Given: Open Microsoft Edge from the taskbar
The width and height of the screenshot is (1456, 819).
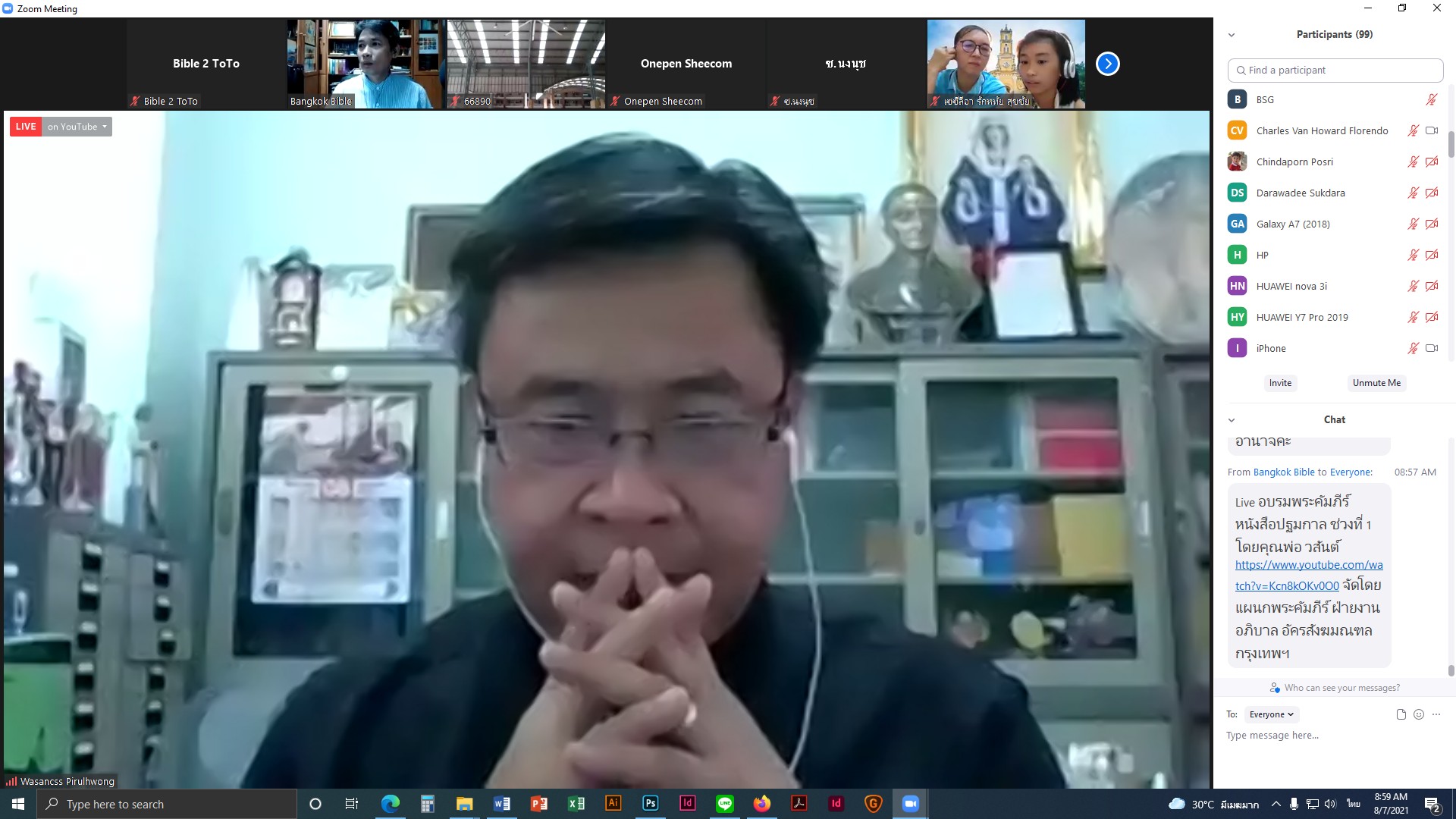Looking at the screenshot, I should pos(390,804).
